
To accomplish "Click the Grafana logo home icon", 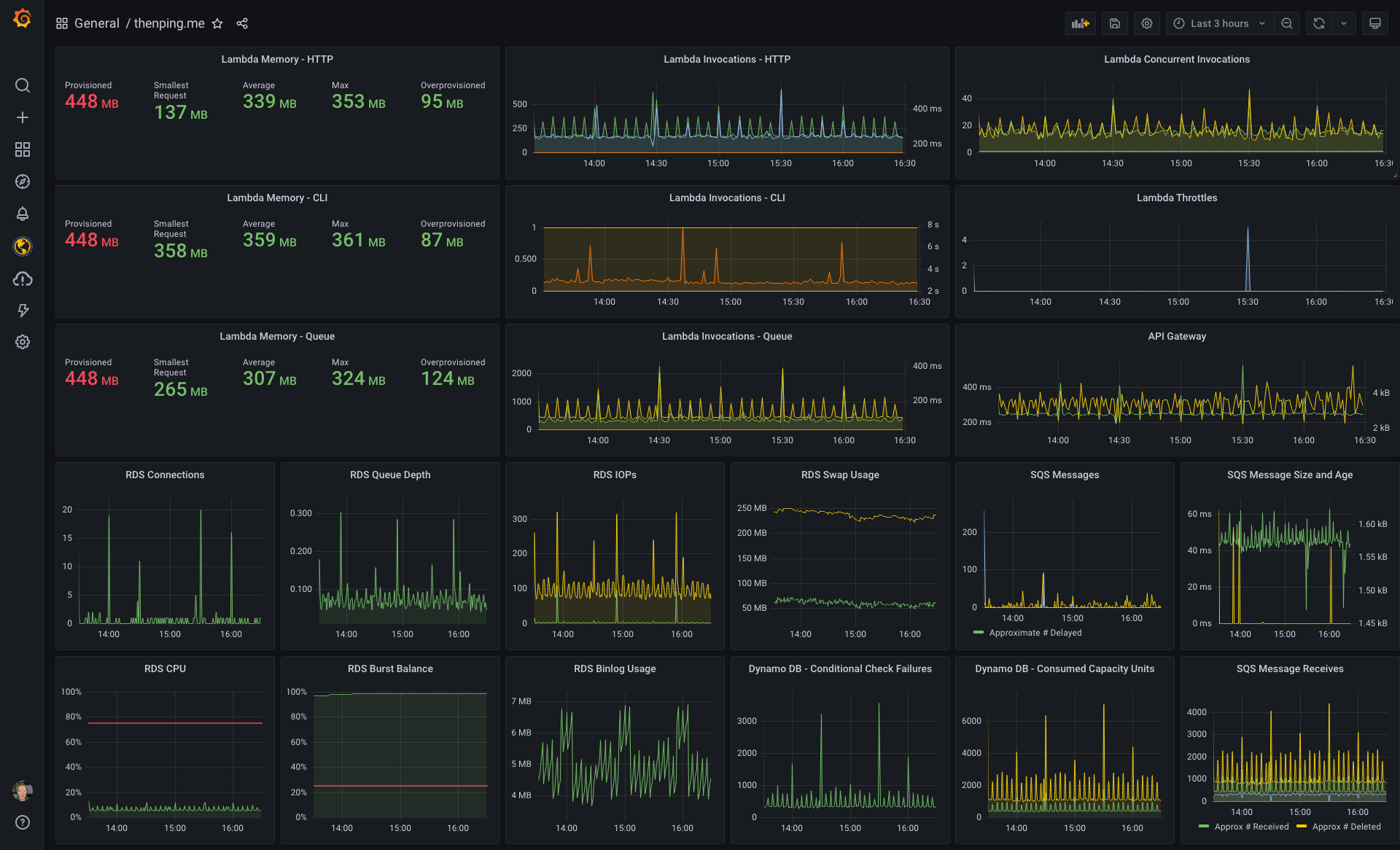I will pos(22,18).
